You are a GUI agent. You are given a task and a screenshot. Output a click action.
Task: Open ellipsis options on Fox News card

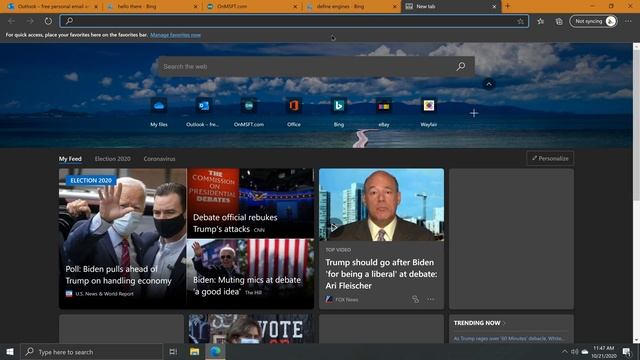point(431,300)
